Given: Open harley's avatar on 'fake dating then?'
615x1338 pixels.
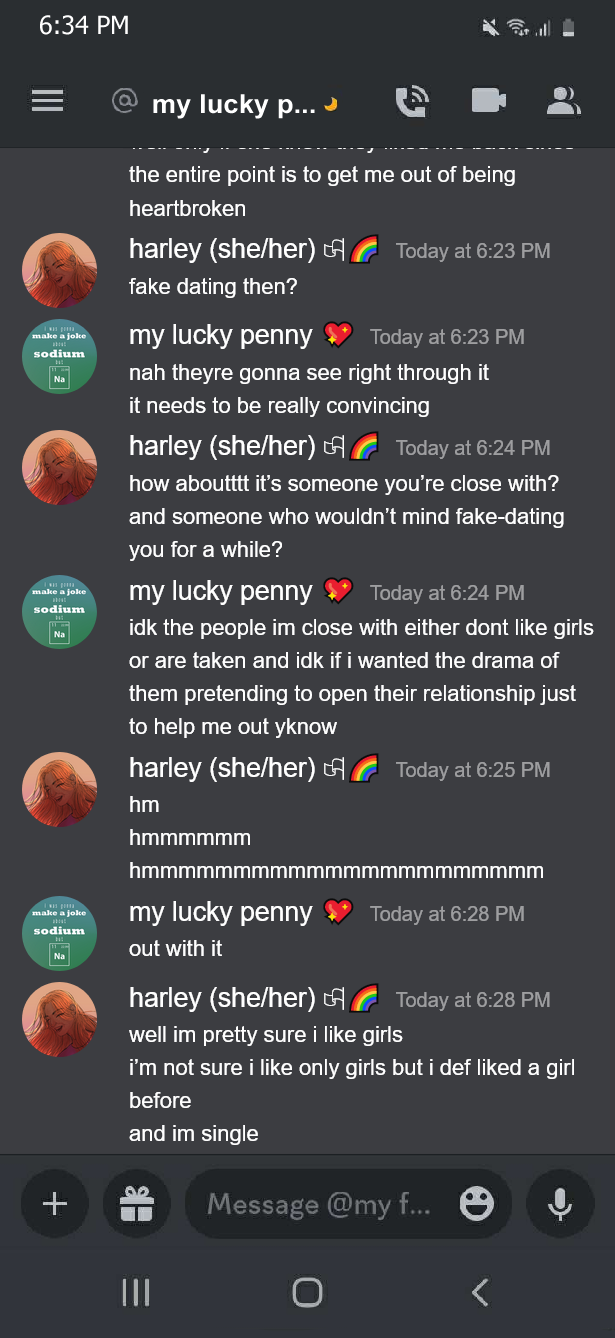Looking at the screenshot, I should click(60, 270).
